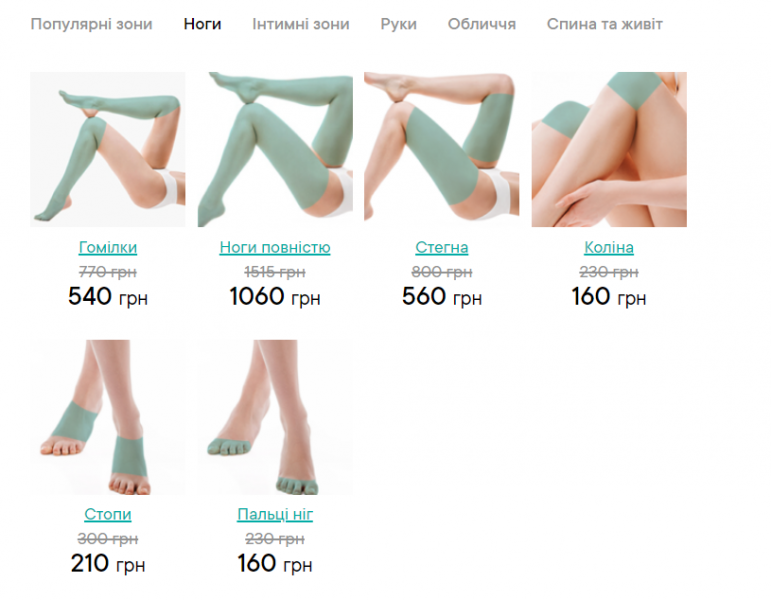Click the Пальці ніг link
Screen dimensions: 771x600
click(275, 514)
